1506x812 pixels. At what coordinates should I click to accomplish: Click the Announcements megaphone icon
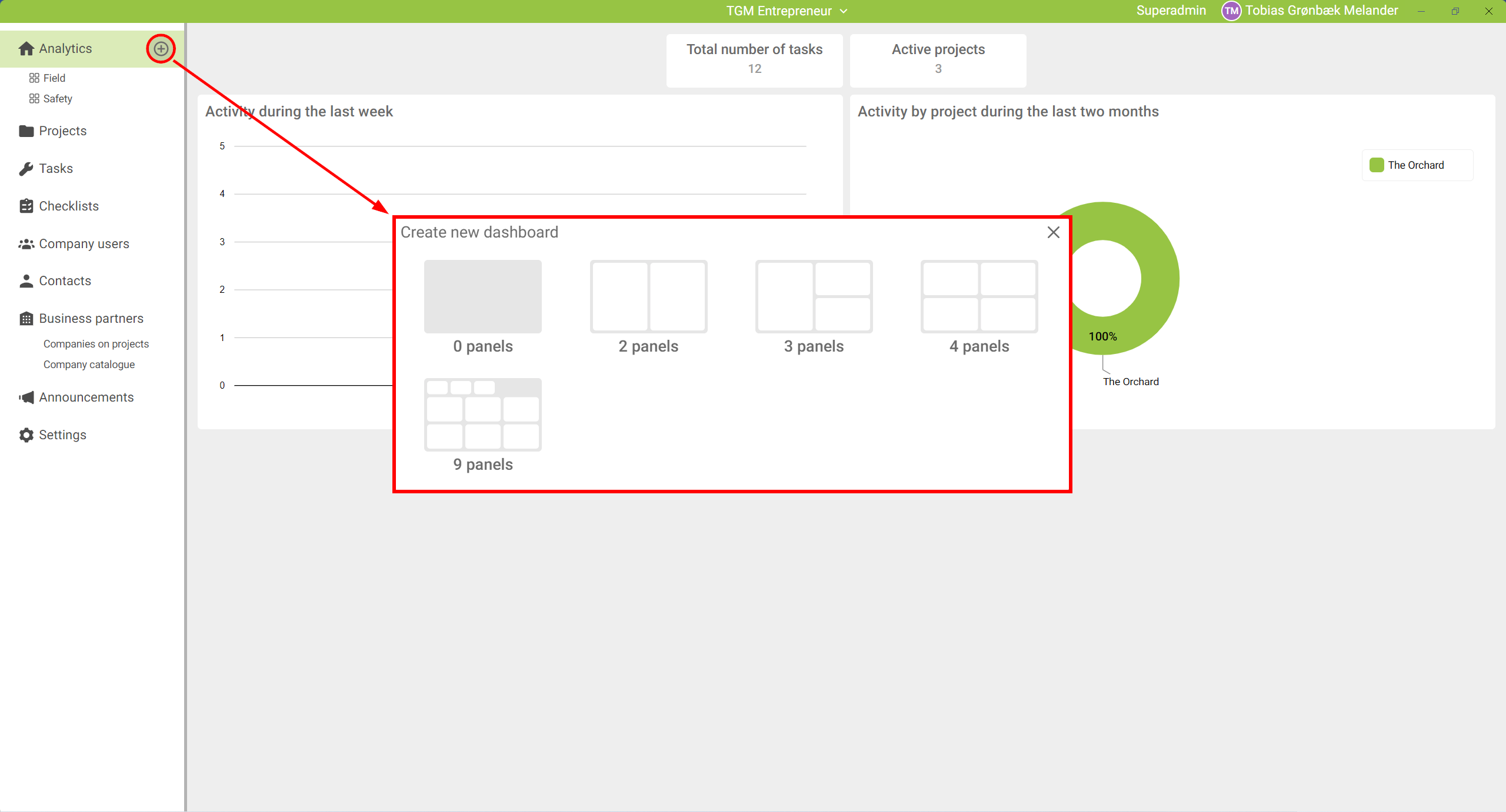coord(26,397)
